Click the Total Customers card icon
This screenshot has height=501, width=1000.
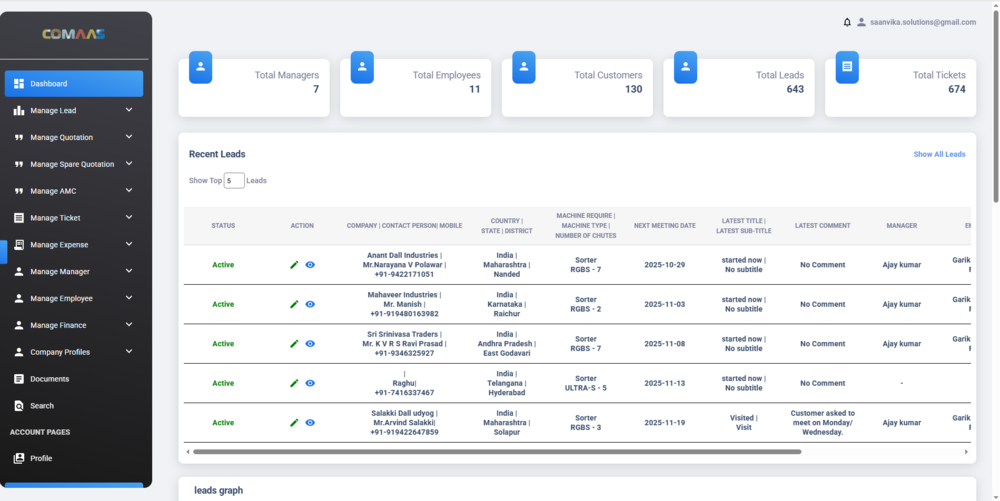pos(524,67)
